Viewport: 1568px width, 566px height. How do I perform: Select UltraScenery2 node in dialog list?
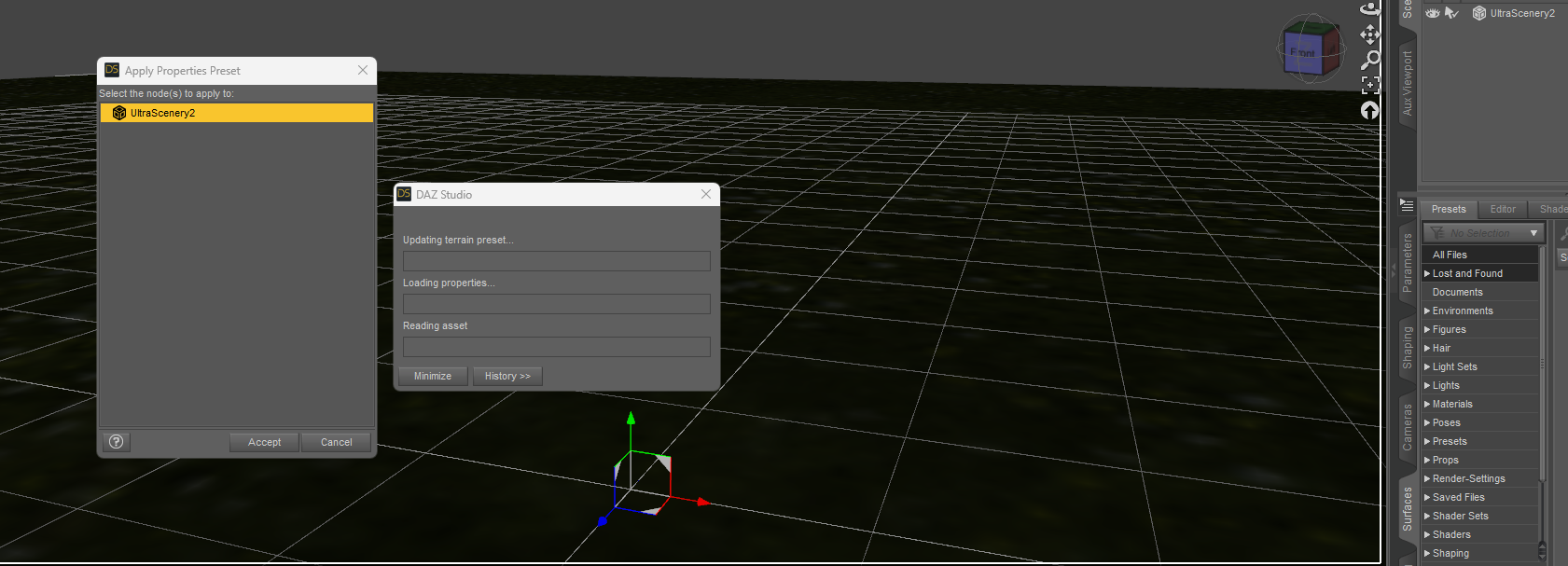(x=237, y=113)
